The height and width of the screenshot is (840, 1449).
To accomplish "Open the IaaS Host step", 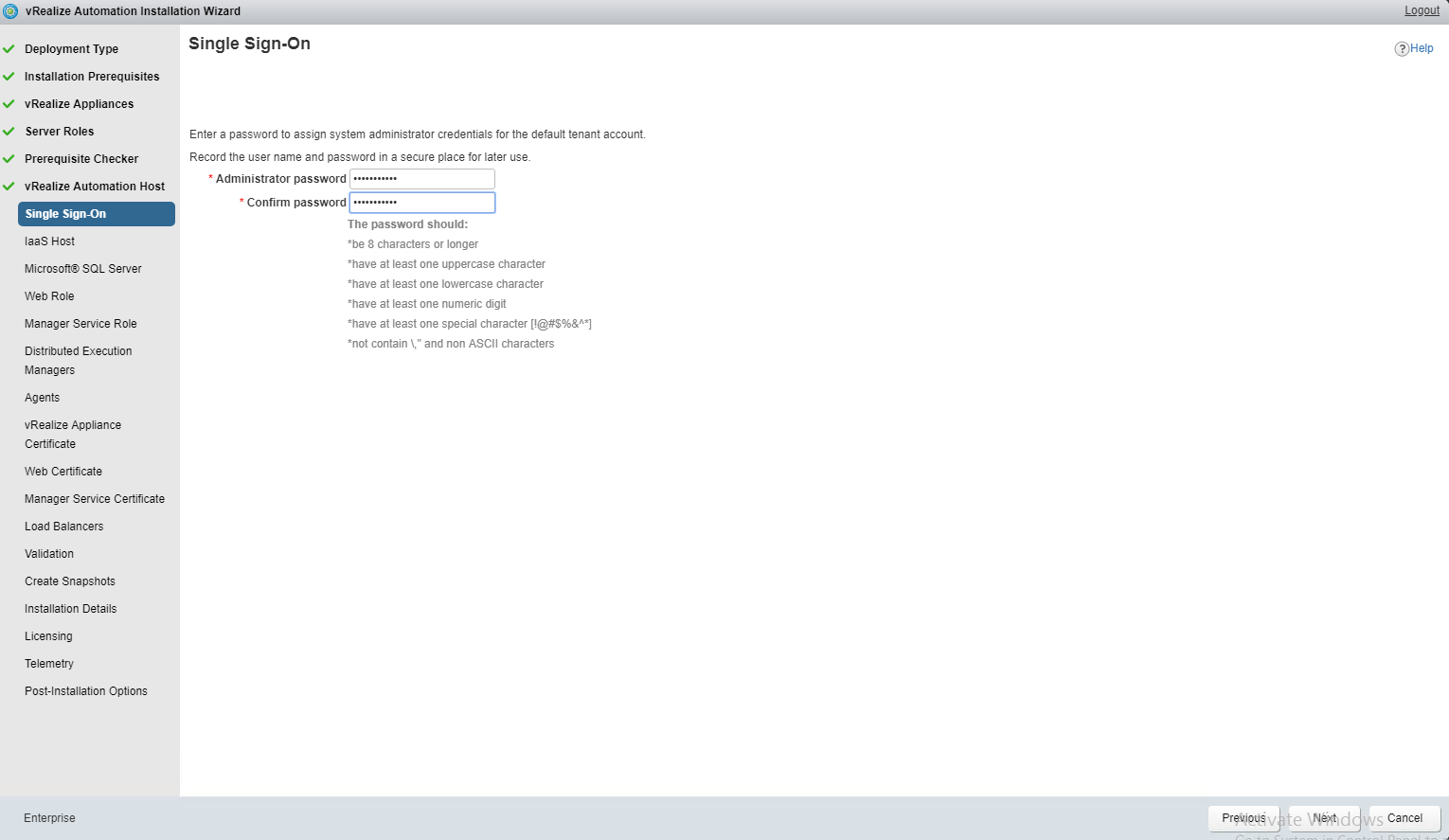I will click(x=49, y=241).
